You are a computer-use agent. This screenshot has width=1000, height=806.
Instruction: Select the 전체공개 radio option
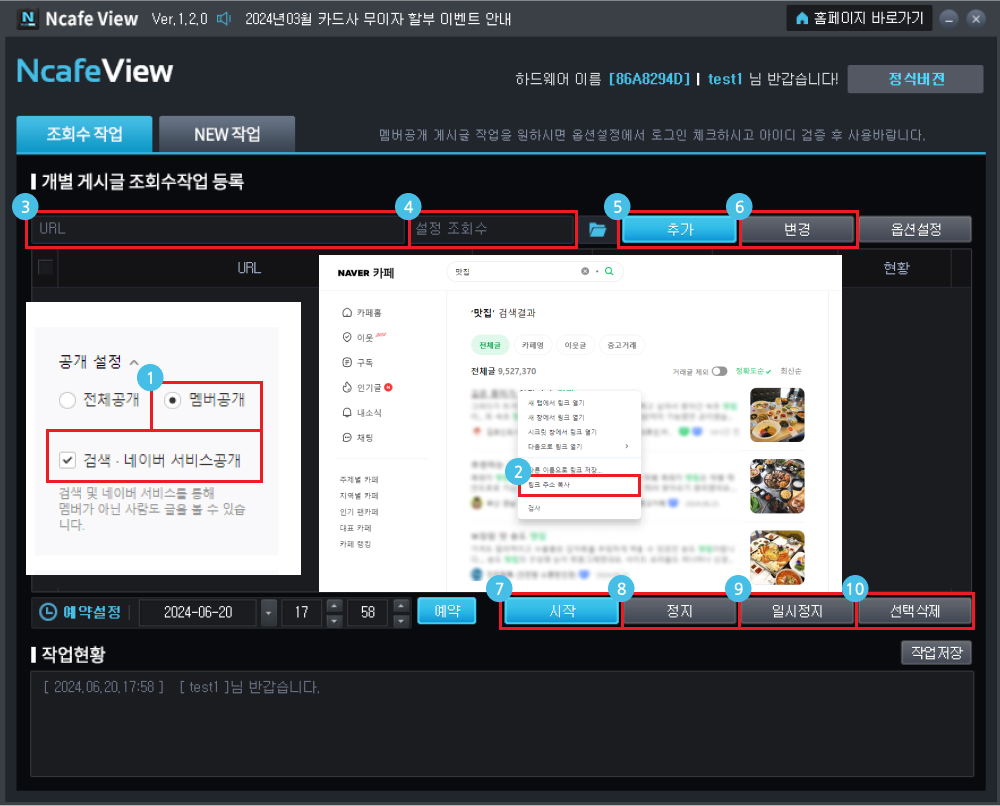(x=67, y=400)
